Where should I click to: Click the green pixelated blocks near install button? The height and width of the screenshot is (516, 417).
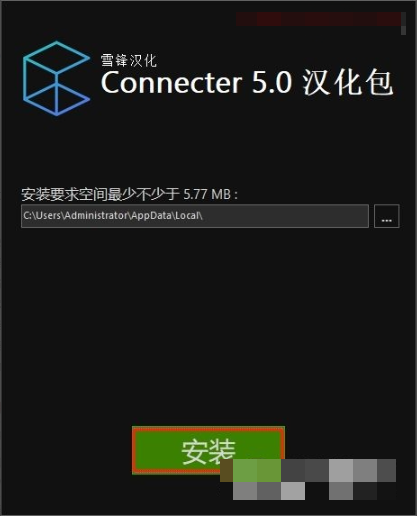pyautogui.click(x=257, y=470)
